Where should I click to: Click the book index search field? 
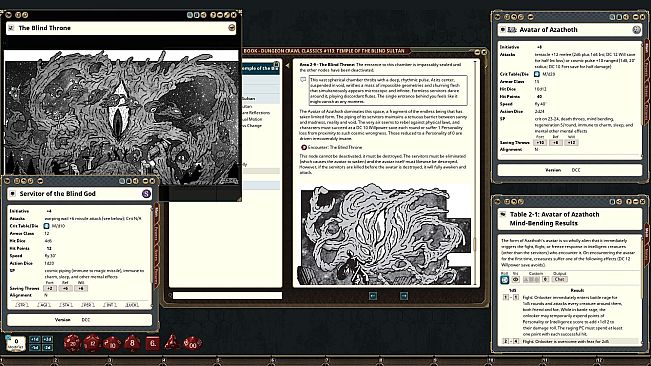(227, 295)
